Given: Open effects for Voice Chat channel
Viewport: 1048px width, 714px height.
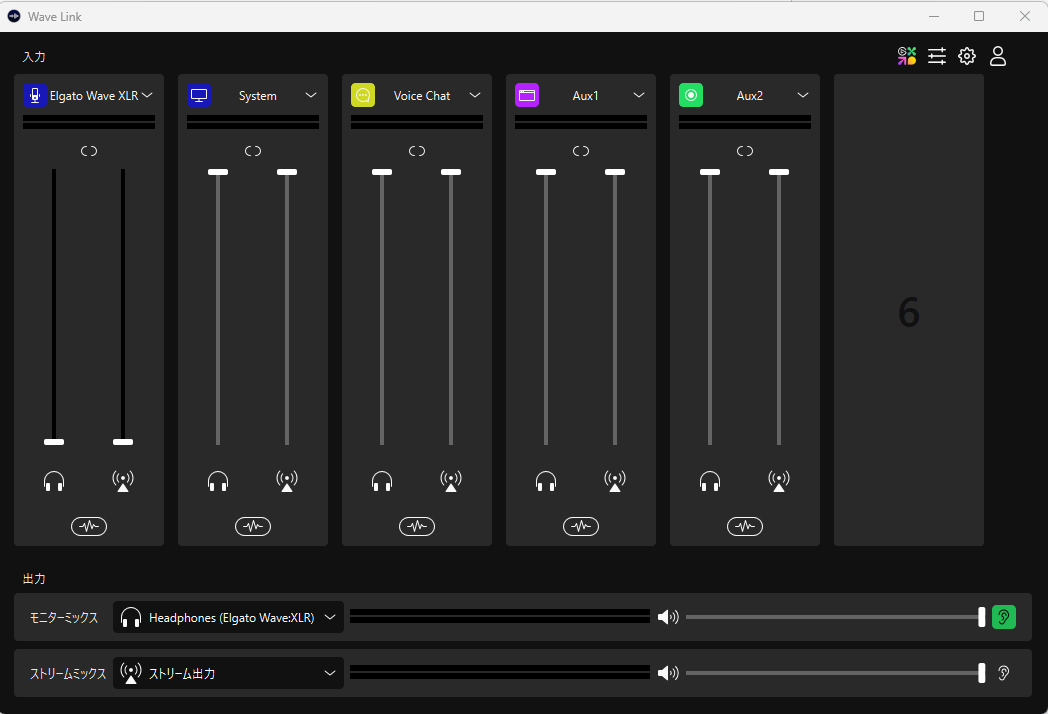Looking at the screenshot, I should tap(417, 526).
